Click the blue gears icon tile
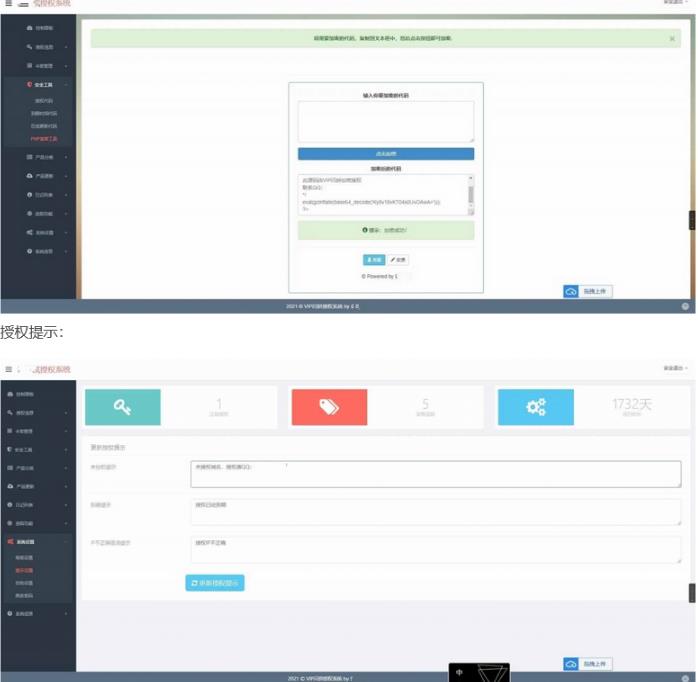 pos(536,406)
